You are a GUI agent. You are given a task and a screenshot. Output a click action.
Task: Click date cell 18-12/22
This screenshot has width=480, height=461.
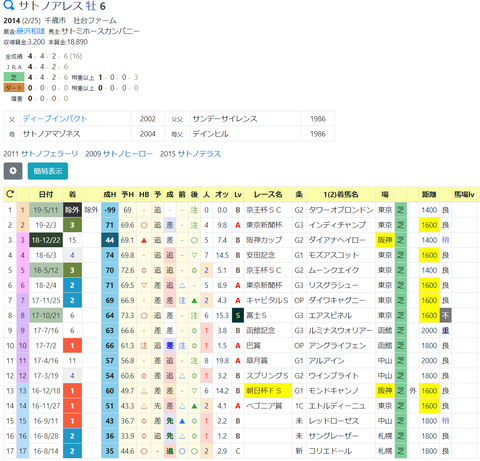46,240
